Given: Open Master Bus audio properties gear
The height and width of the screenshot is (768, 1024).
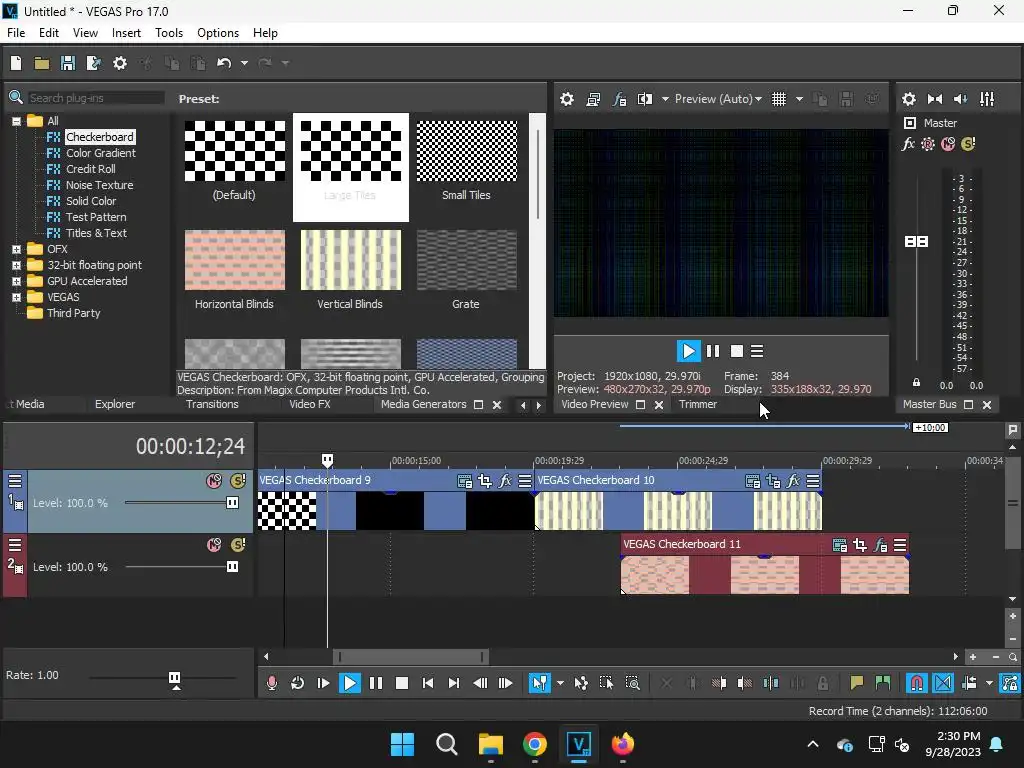Looking at the screenshot, I should pos(908,99).
